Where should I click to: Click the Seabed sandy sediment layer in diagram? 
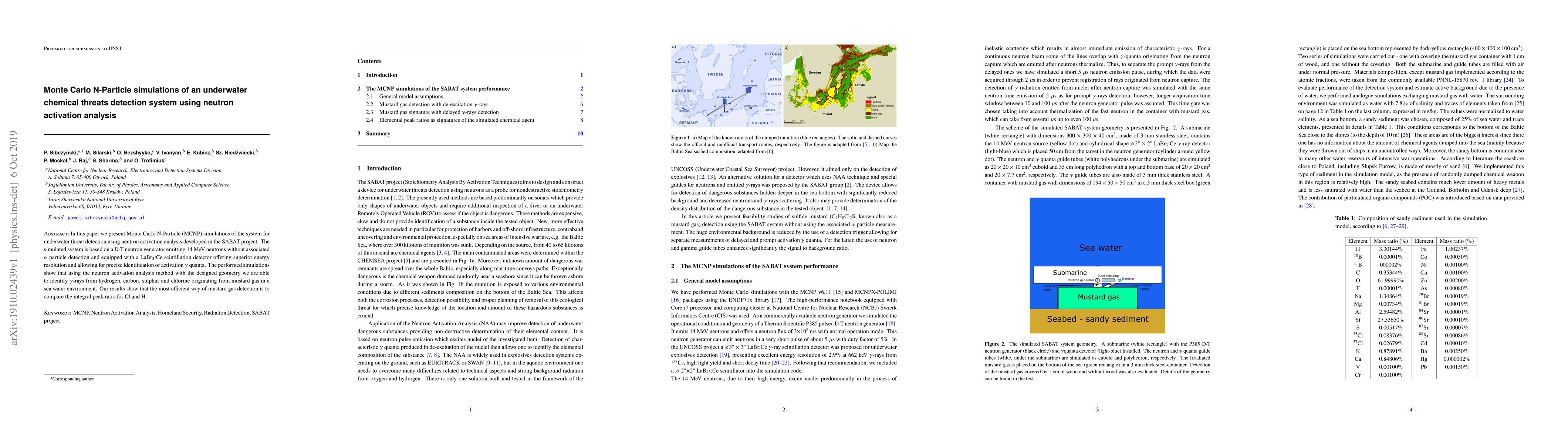(1097, 320)
